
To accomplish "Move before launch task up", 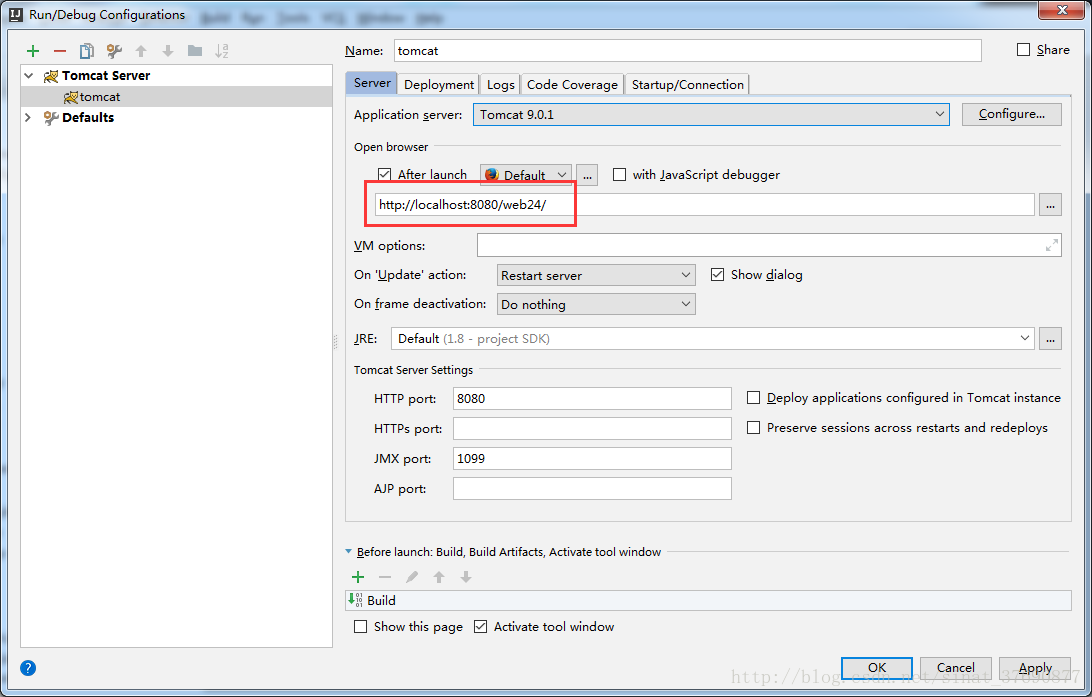I will coord(439,577).
